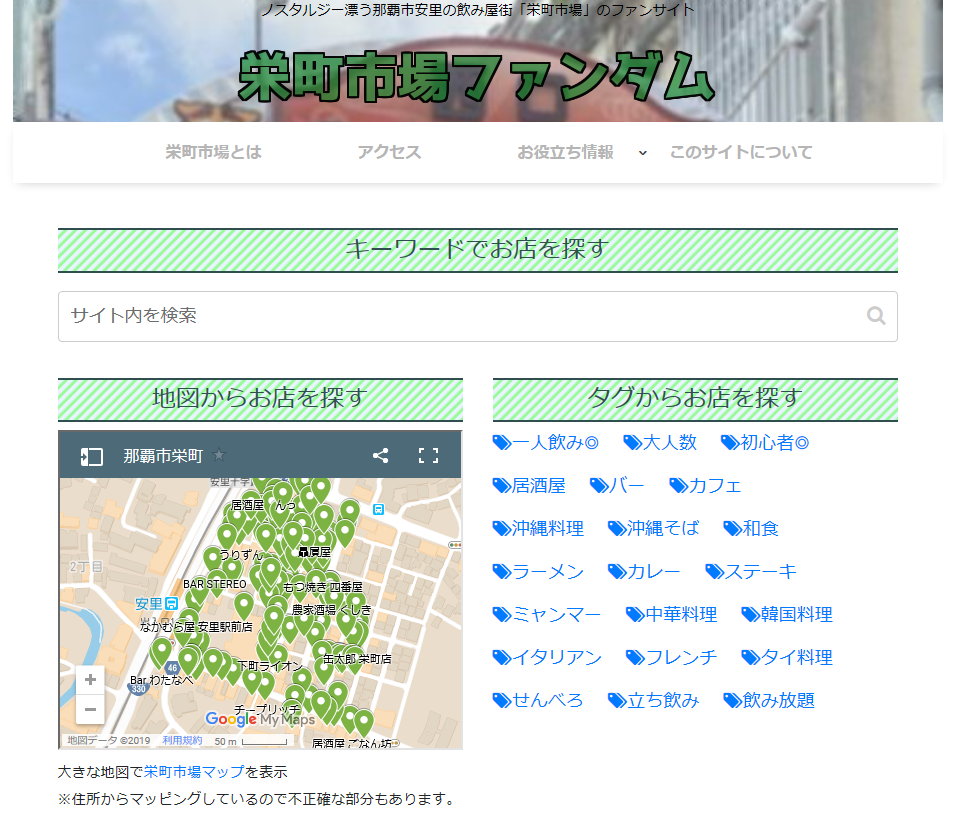The width and height of the screenshot is (954, 818).
Task: Select the 沖縄そば tag
Action: pos(653,528)
